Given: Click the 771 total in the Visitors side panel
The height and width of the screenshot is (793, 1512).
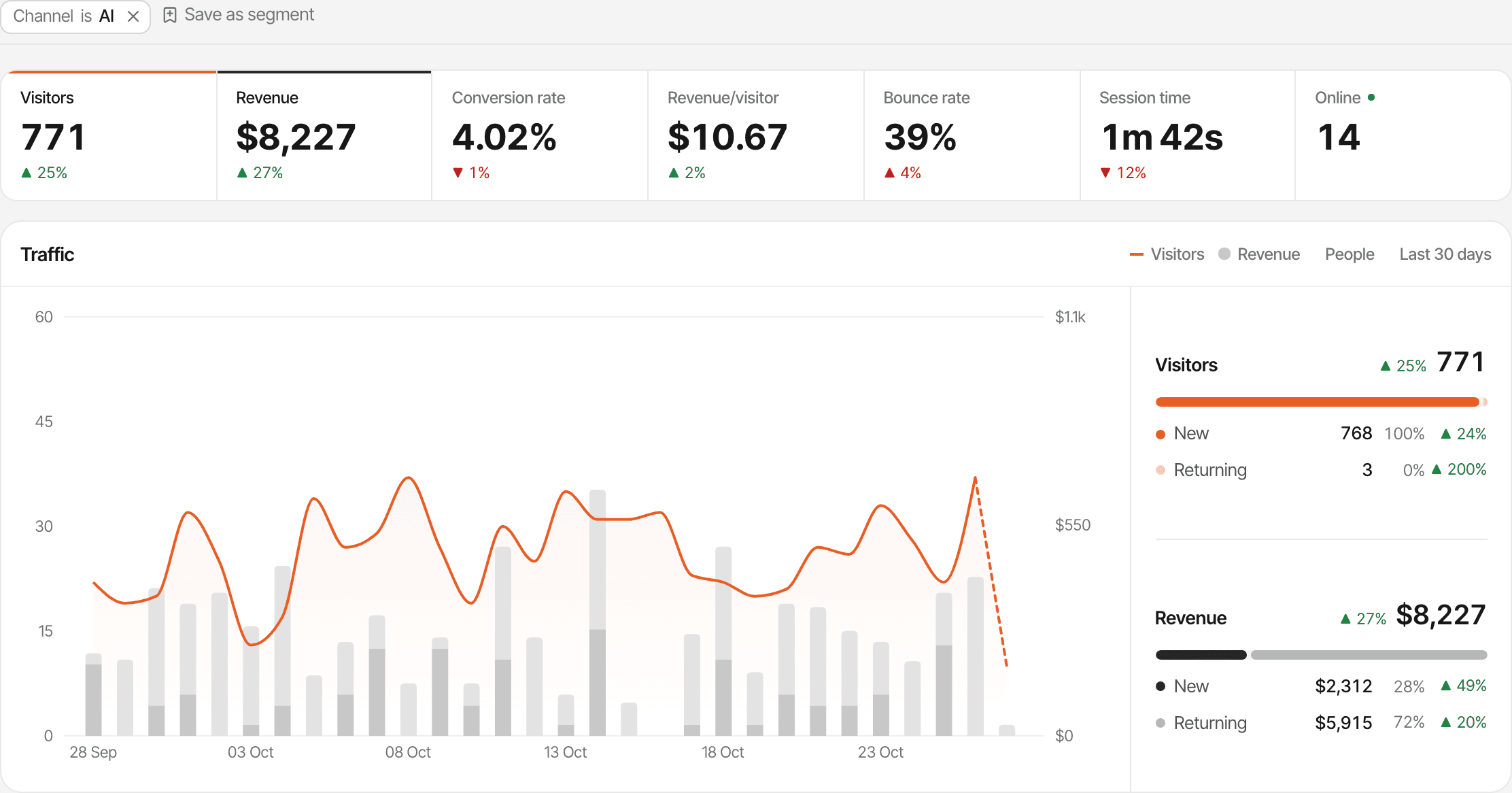Looking at the screenshot, I should (x=1460, y=362).
